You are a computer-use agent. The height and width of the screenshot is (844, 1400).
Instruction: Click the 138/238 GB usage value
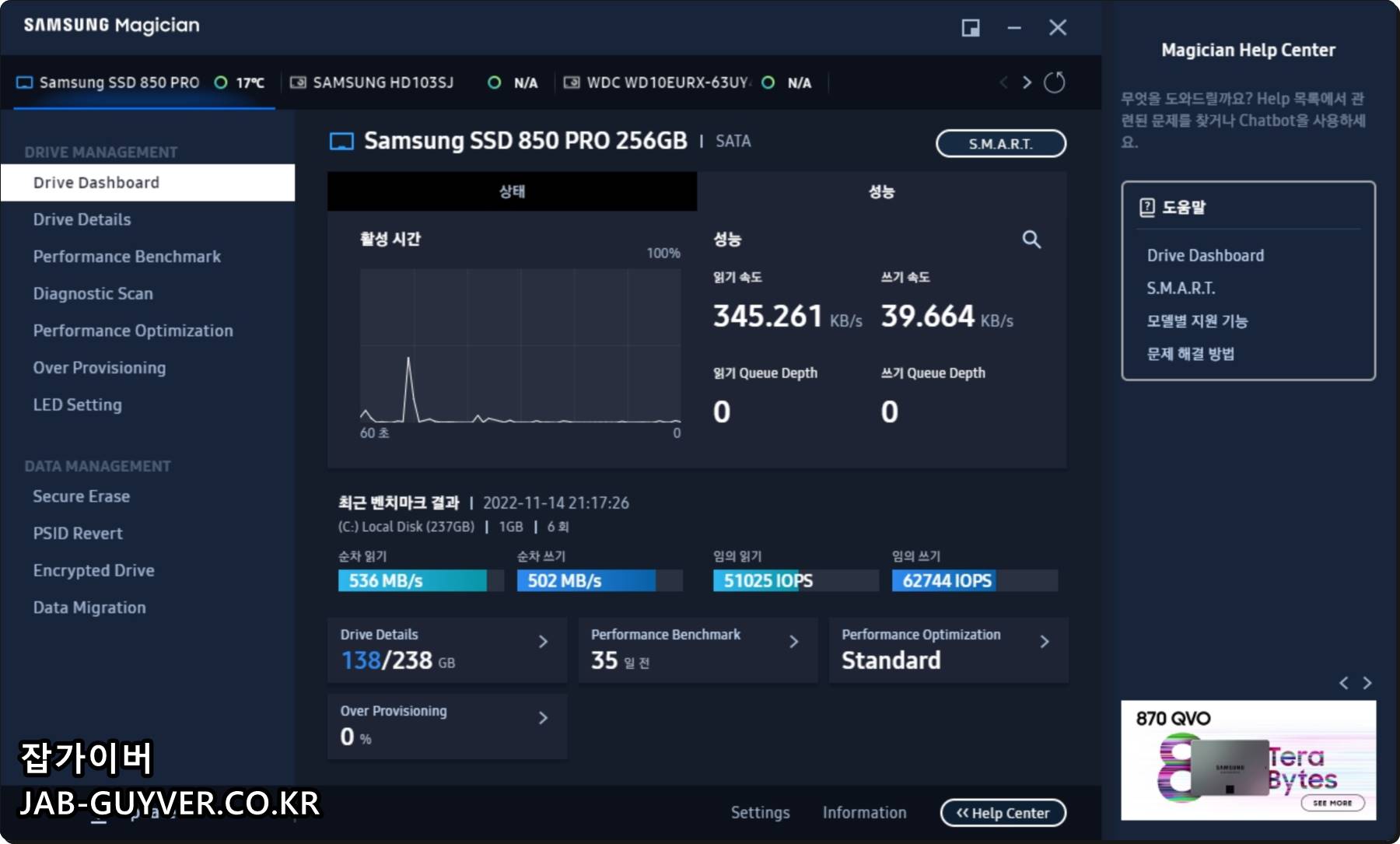tap(397, 660)
